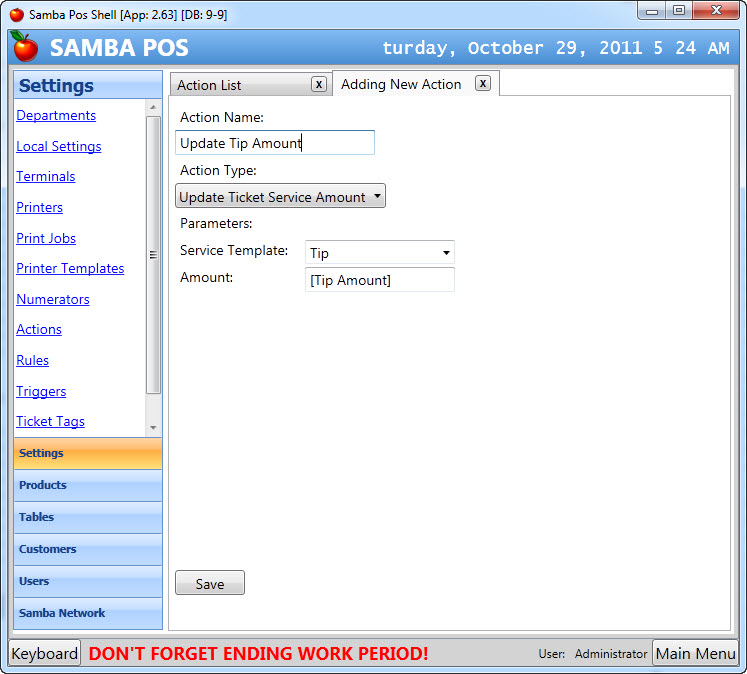Click the Action Name input field

[x=275, y=142]
